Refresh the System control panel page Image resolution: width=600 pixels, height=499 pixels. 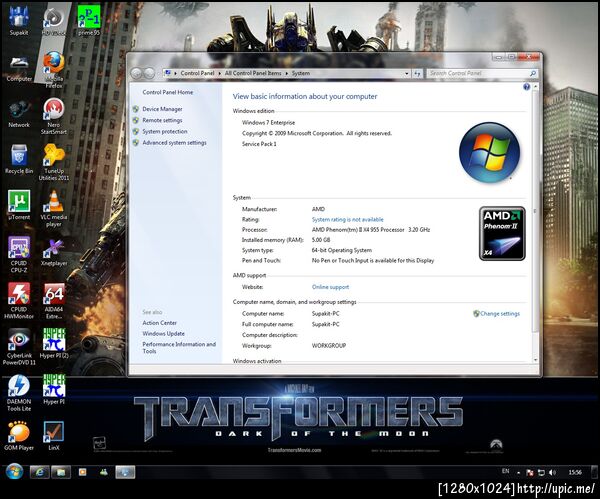point(417,73)
